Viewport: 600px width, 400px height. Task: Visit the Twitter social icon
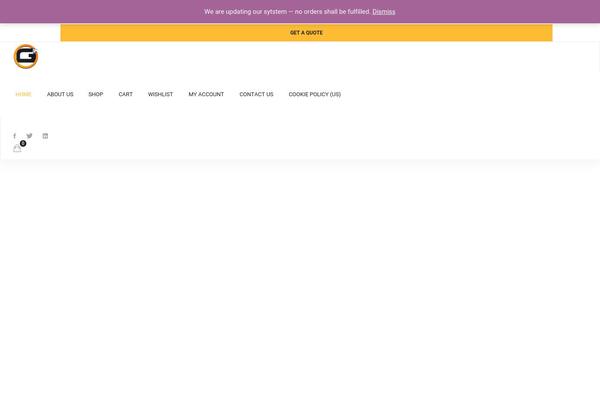pos(29,136)
